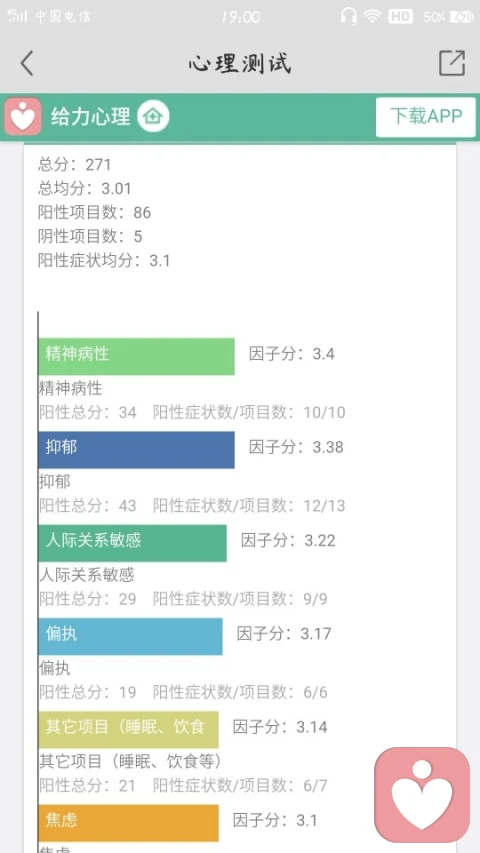Select the 其它项目 yellow bar
Viewport: 480px width, 853px height.
tap(128, 730)
